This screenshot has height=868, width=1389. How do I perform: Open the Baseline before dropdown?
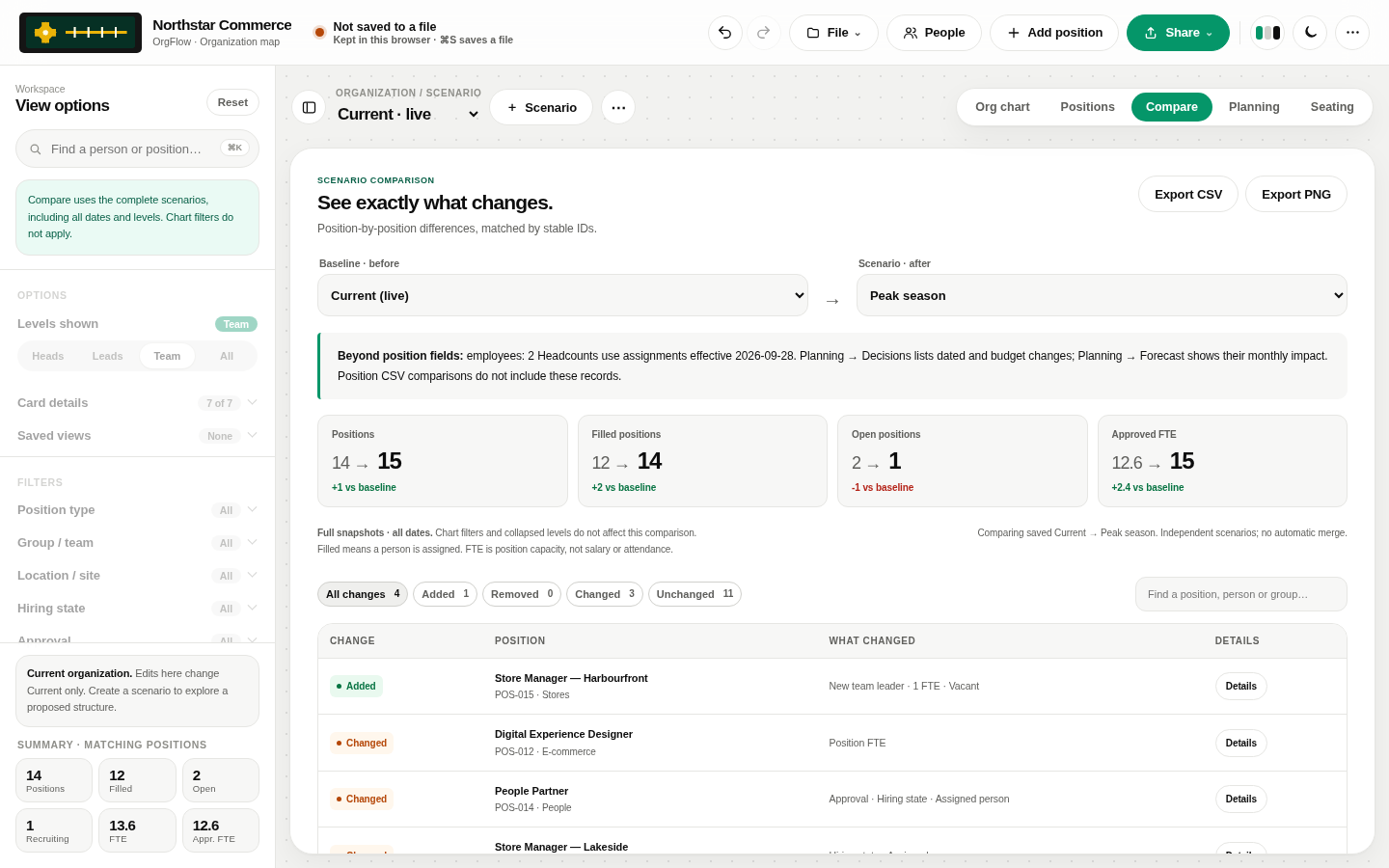click(x=562, y=295)
